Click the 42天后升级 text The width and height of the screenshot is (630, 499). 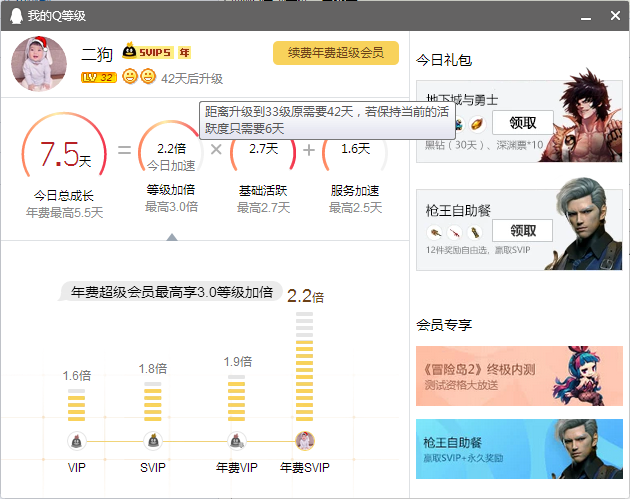coord(192,79)
